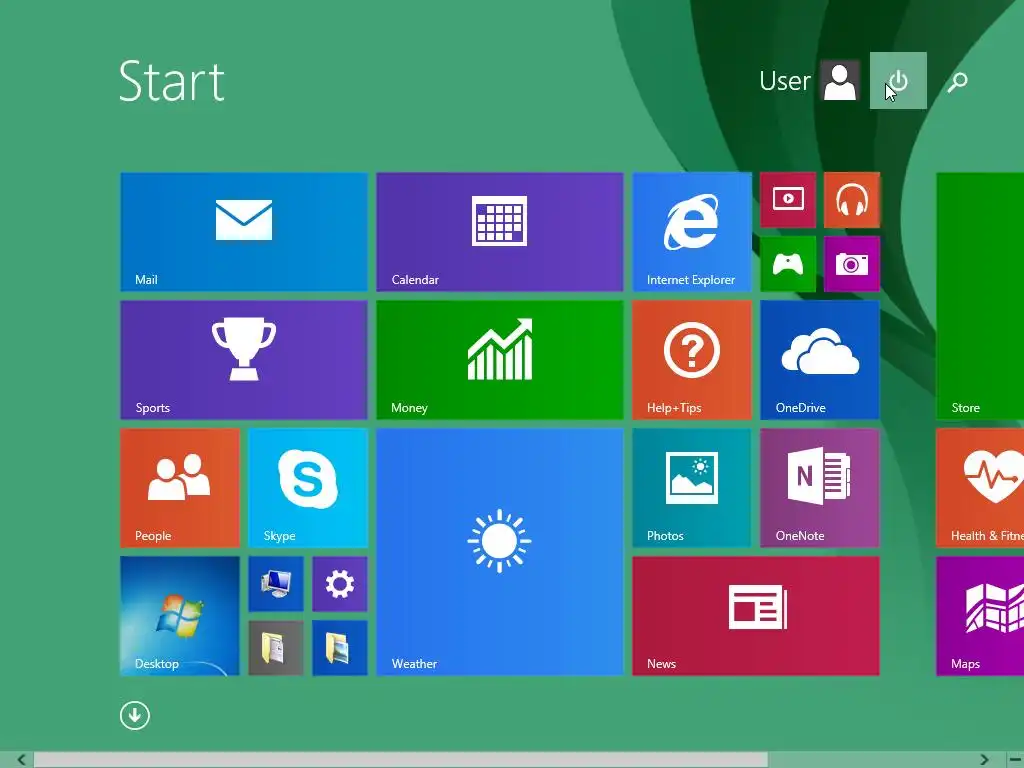Open the Camera tile
This screenshot has width=1024, height=768.
[852, 264]
